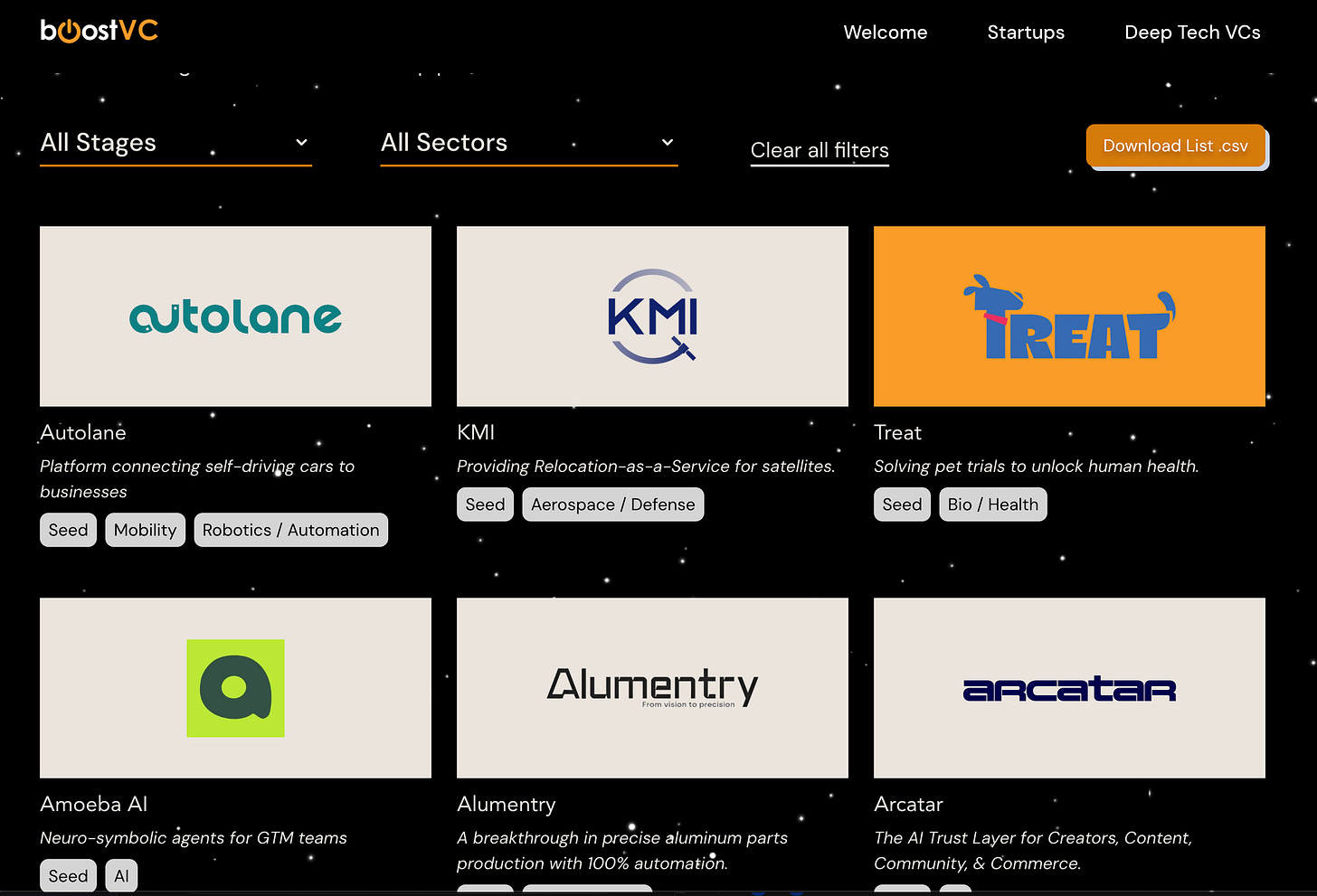Open the Amoeba AI logo thumbnail
Screen dimensions: 1317x896
click(235, 688)
